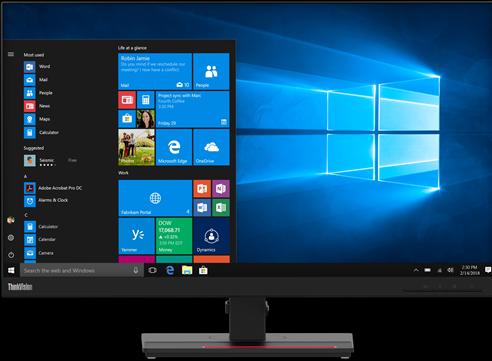Open Store from the taskbar
The height and width of the screenshot is (361, 492).
(x=203, y=270)
